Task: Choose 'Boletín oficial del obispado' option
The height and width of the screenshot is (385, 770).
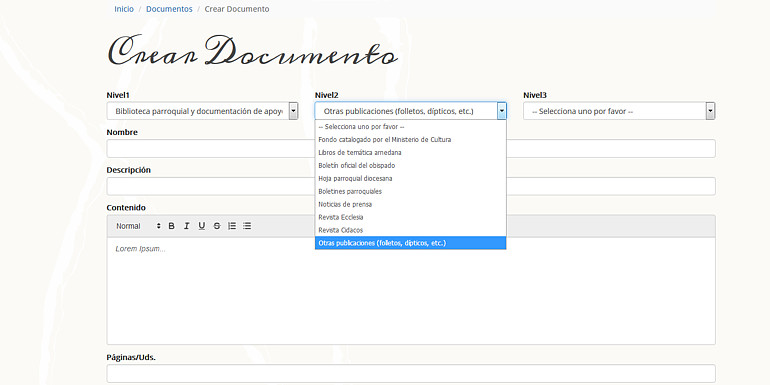Action: coord(411,165)
